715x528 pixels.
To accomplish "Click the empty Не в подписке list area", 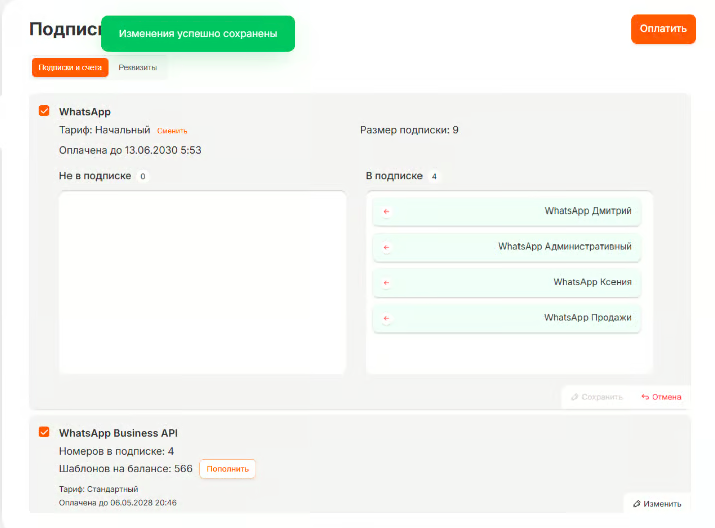I will pos(202,282).
